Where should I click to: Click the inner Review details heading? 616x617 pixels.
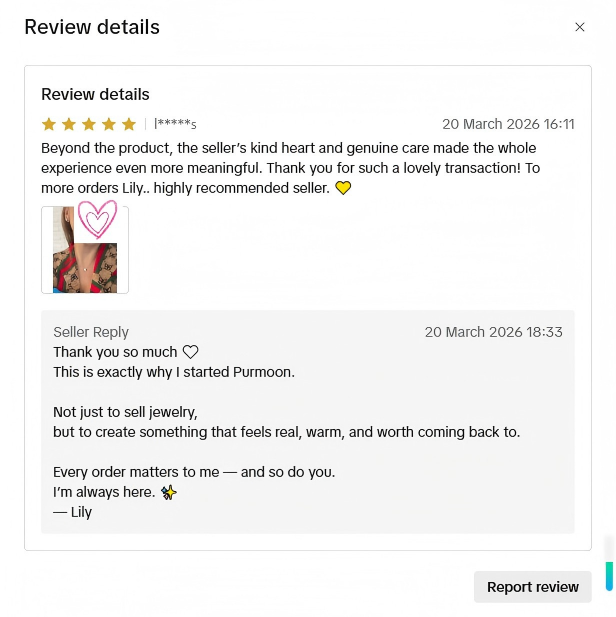tap(95, 94)
